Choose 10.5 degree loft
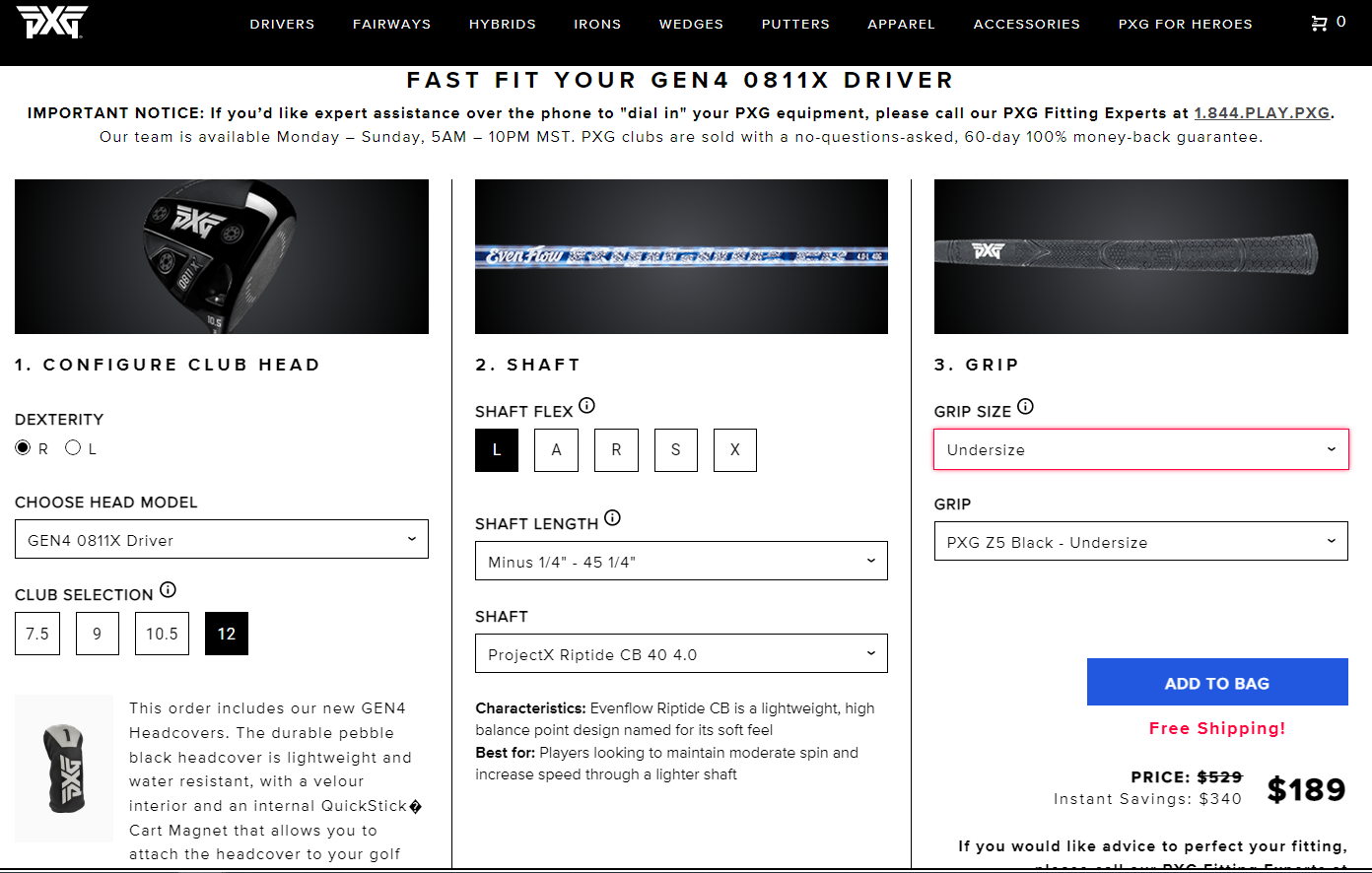1372x873 pixels. [x=162, y=634]
